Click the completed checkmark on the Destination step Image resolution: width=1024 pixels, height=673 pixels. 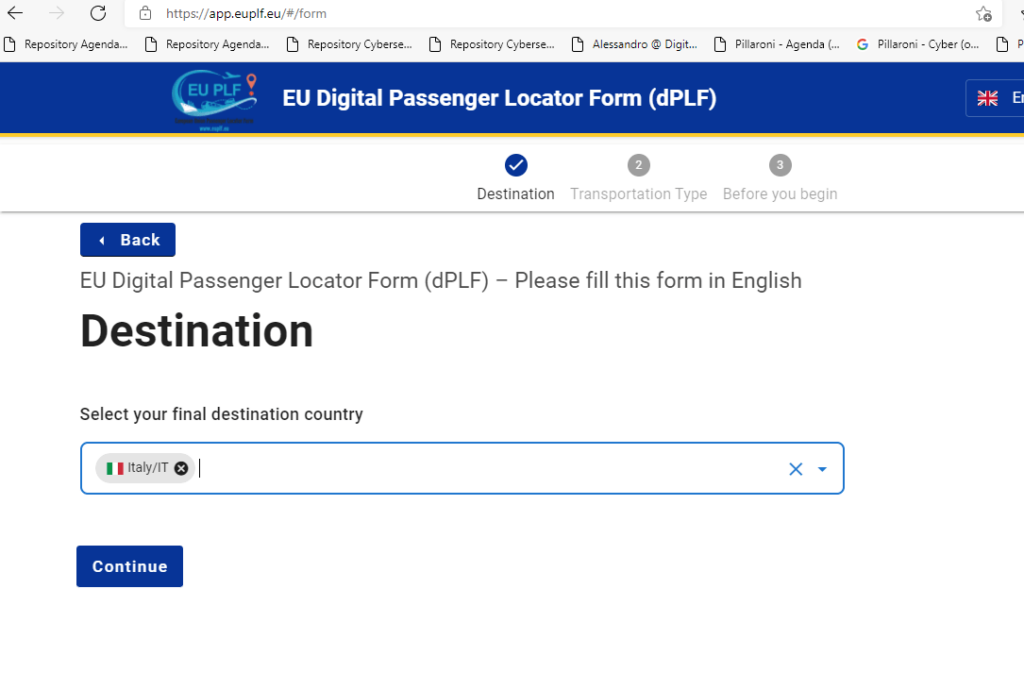(x=515, y=165)
